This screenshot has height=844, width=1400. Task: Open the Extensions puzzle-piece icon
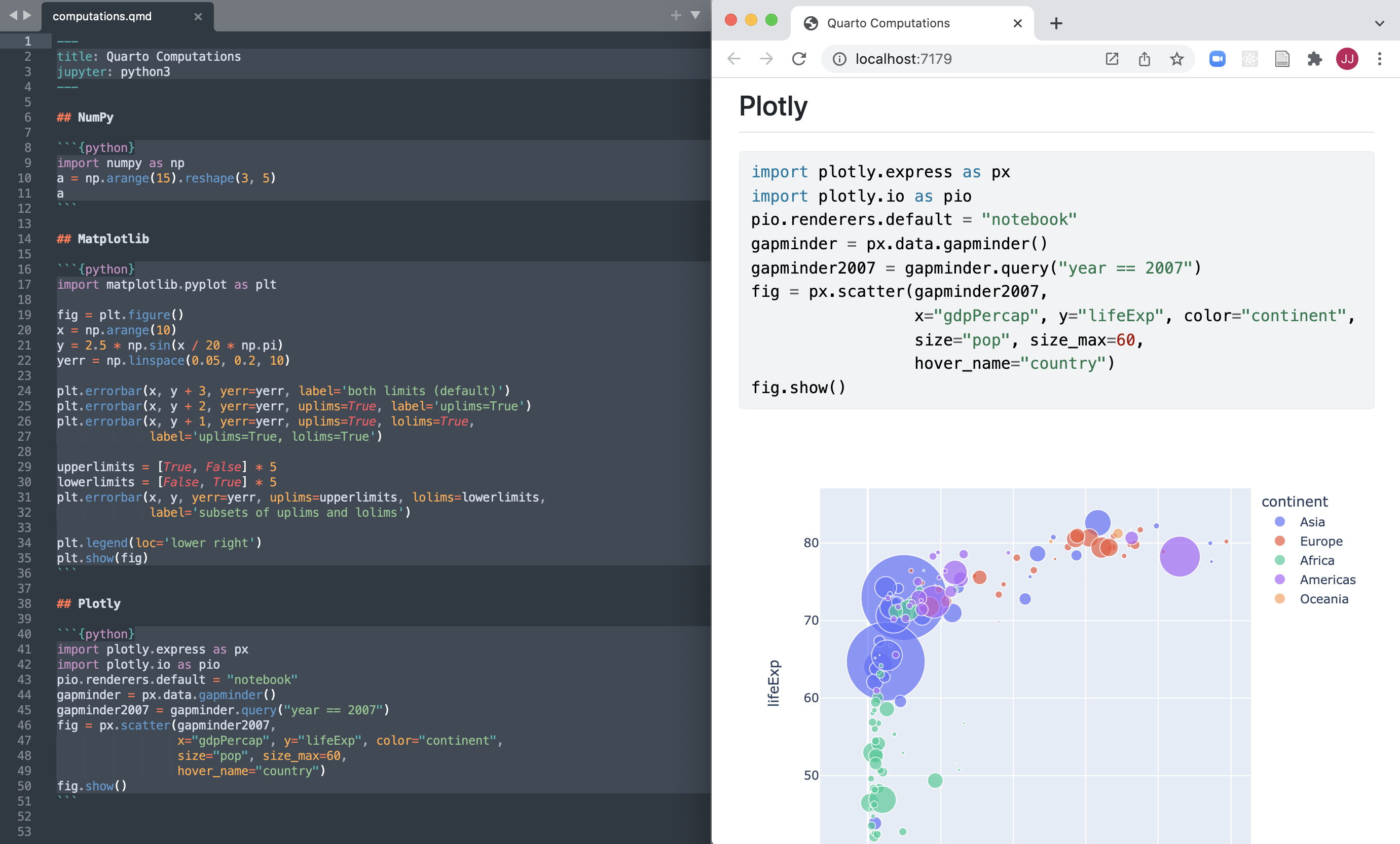click(x=1314, y=58)
